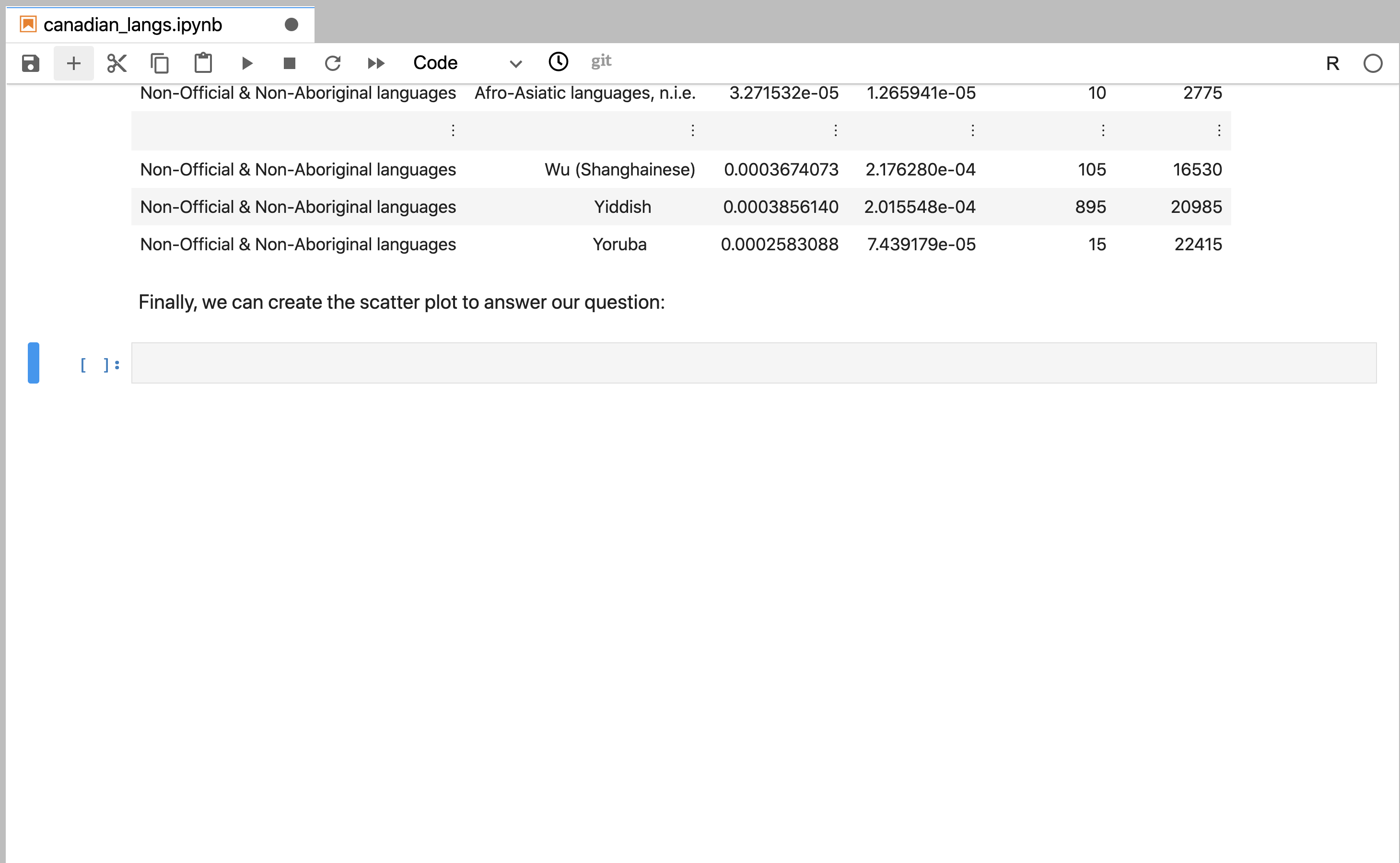
Task: Click the value 0.0003674073
Action: point(781,170)
